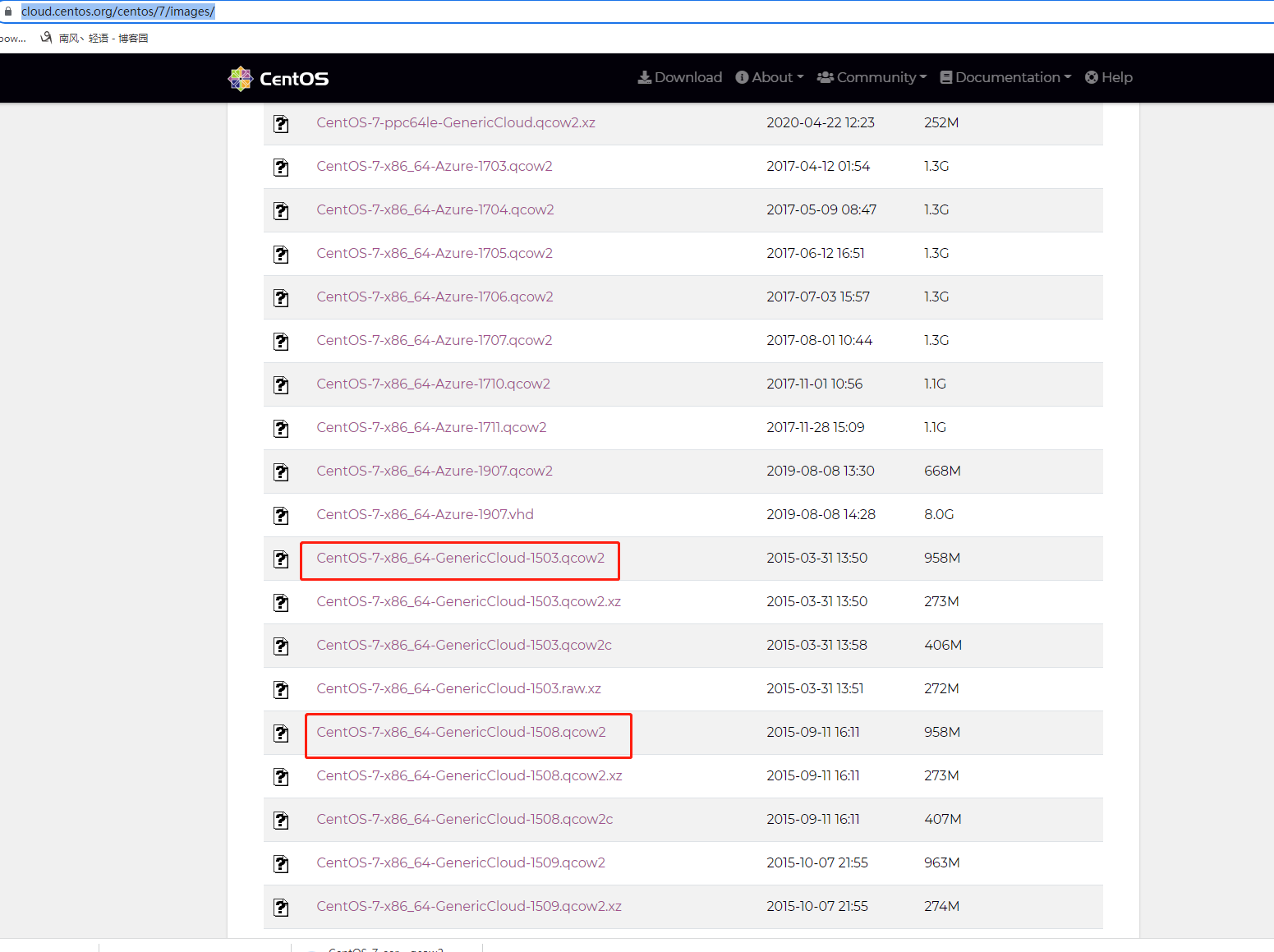Click file icon for Azure-1707.qcow2
1274x952 pixels.
point(281,342)
